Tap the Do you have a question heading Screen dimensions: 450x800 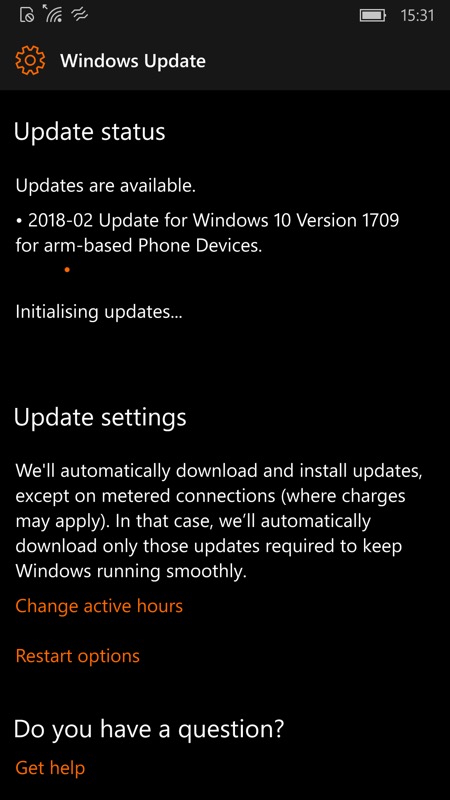point(148,729)
